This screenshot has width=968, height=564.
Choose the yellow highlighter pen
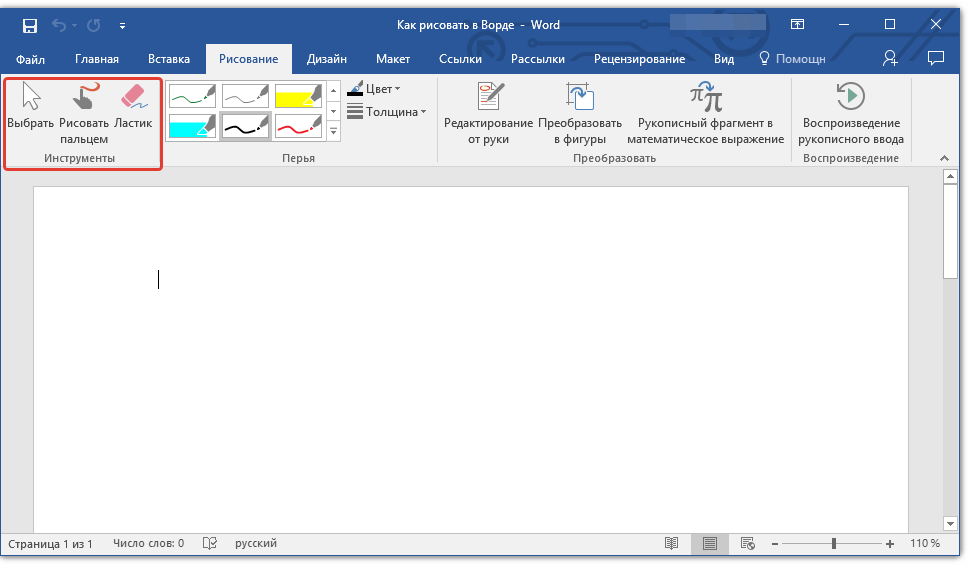[x=298, y=96]
